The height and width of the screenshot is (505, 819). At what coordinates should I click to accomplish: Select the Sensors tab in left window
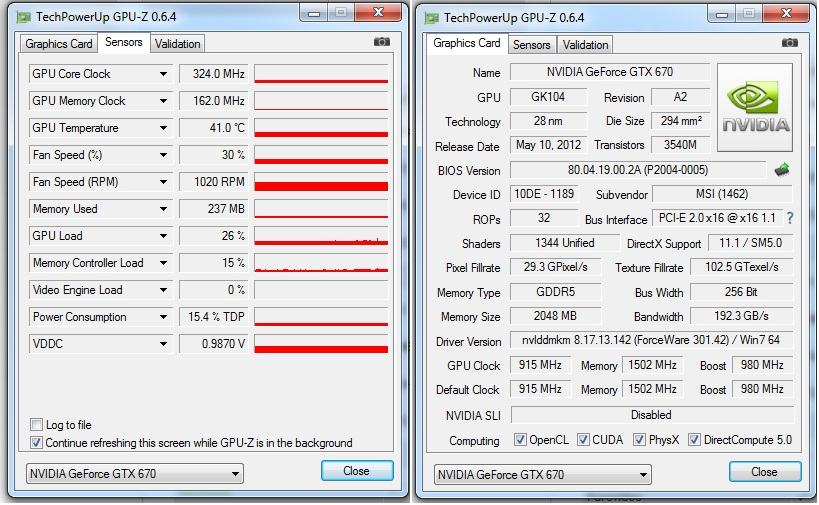coord(124,42)
